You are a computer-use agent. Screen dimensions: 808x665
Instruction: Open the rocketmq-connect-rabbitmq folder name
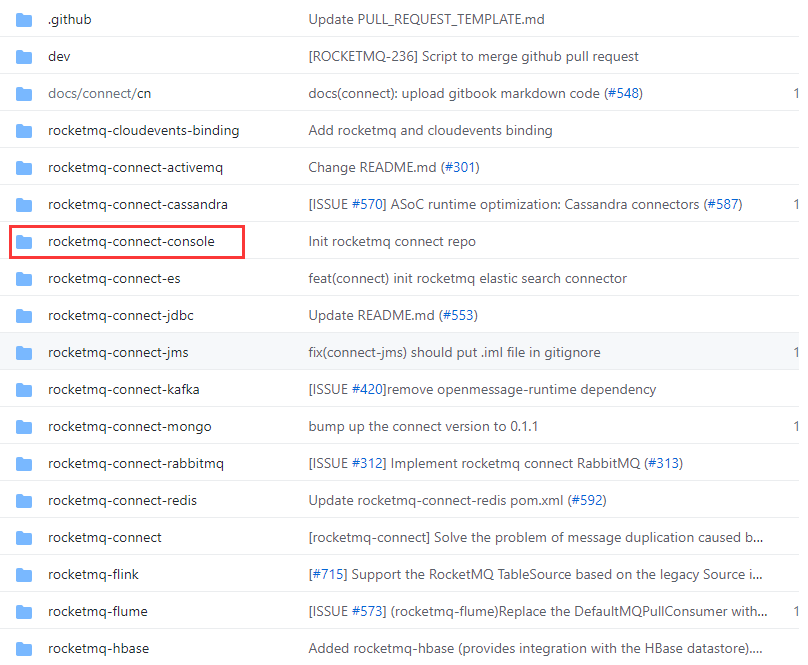(x=136, y=463)
